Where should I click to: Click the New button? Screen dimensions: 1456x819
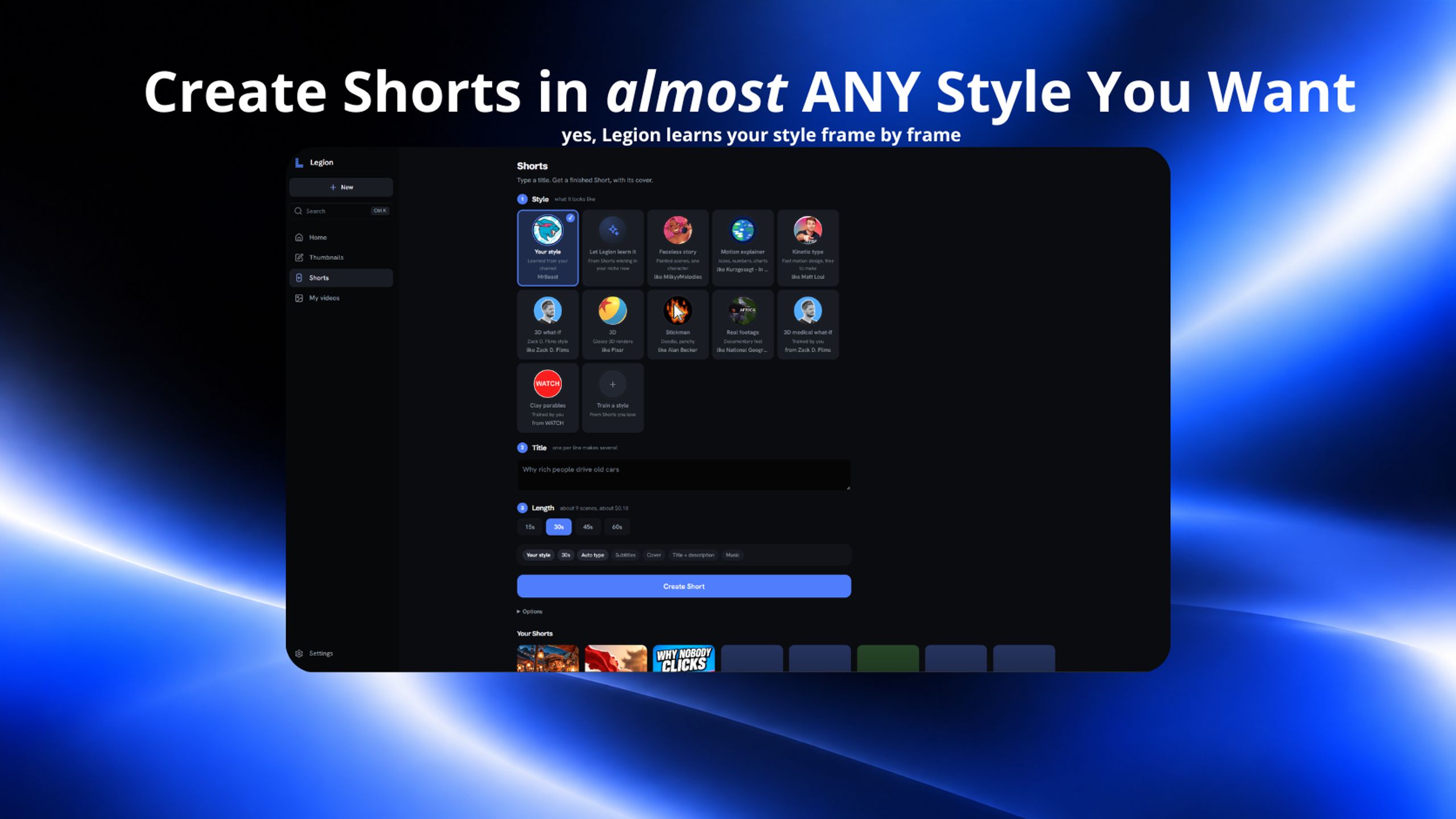341,187
